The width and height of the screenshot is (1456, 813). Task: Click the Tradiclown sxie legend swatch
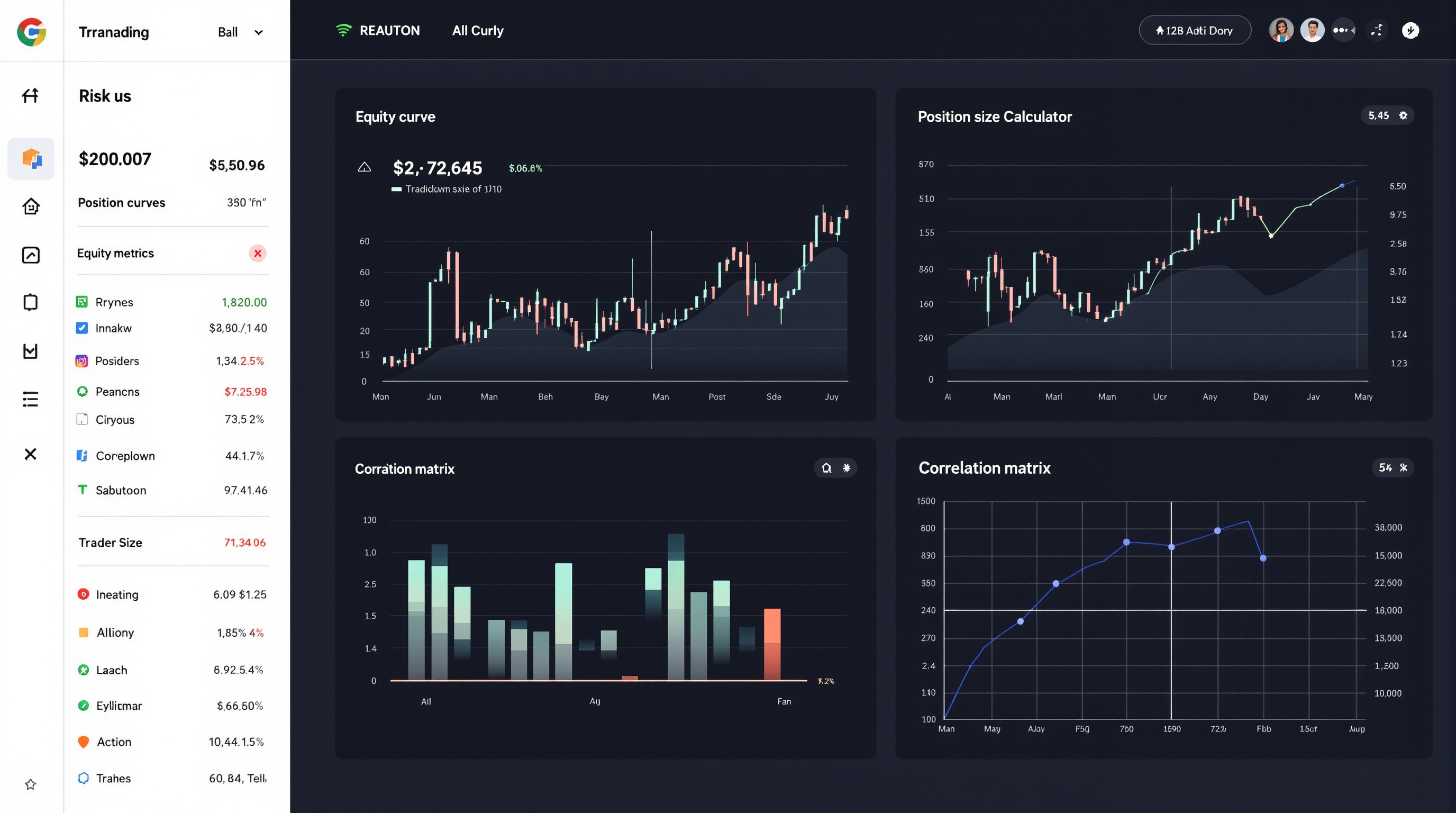pos(397,189)
